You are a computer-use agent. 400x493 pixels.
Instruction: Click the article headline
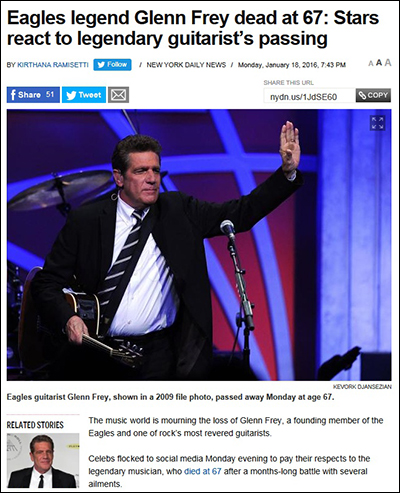193,28
